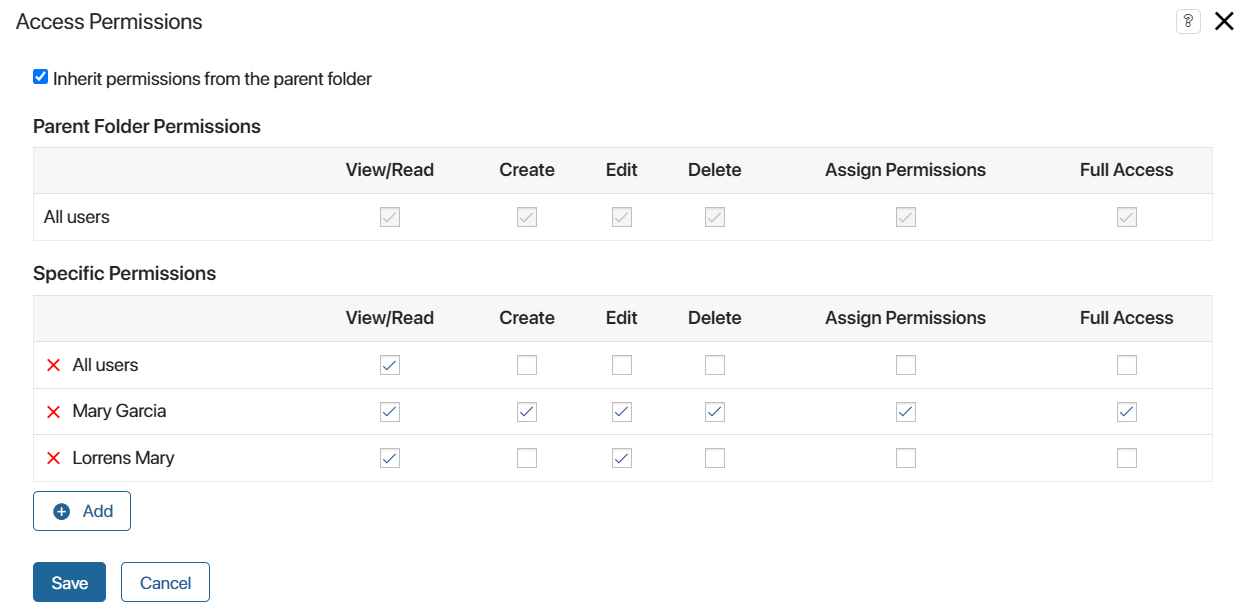
Task: Toggle Inherit permissions from the parent folder
Action: click(x=41, y=77)
